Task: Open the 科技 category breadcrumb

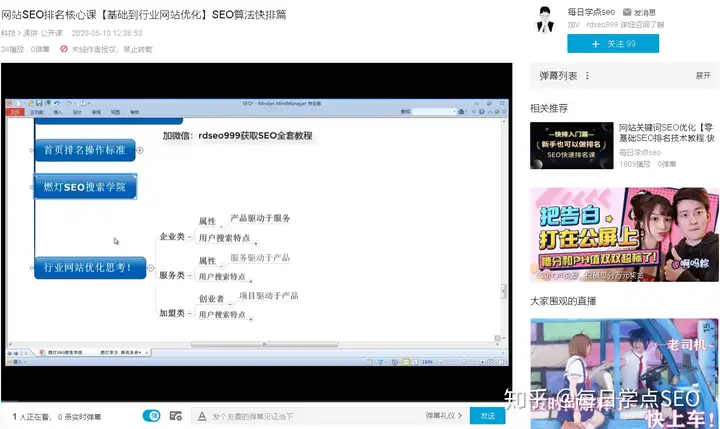Action: coord(8,33)
